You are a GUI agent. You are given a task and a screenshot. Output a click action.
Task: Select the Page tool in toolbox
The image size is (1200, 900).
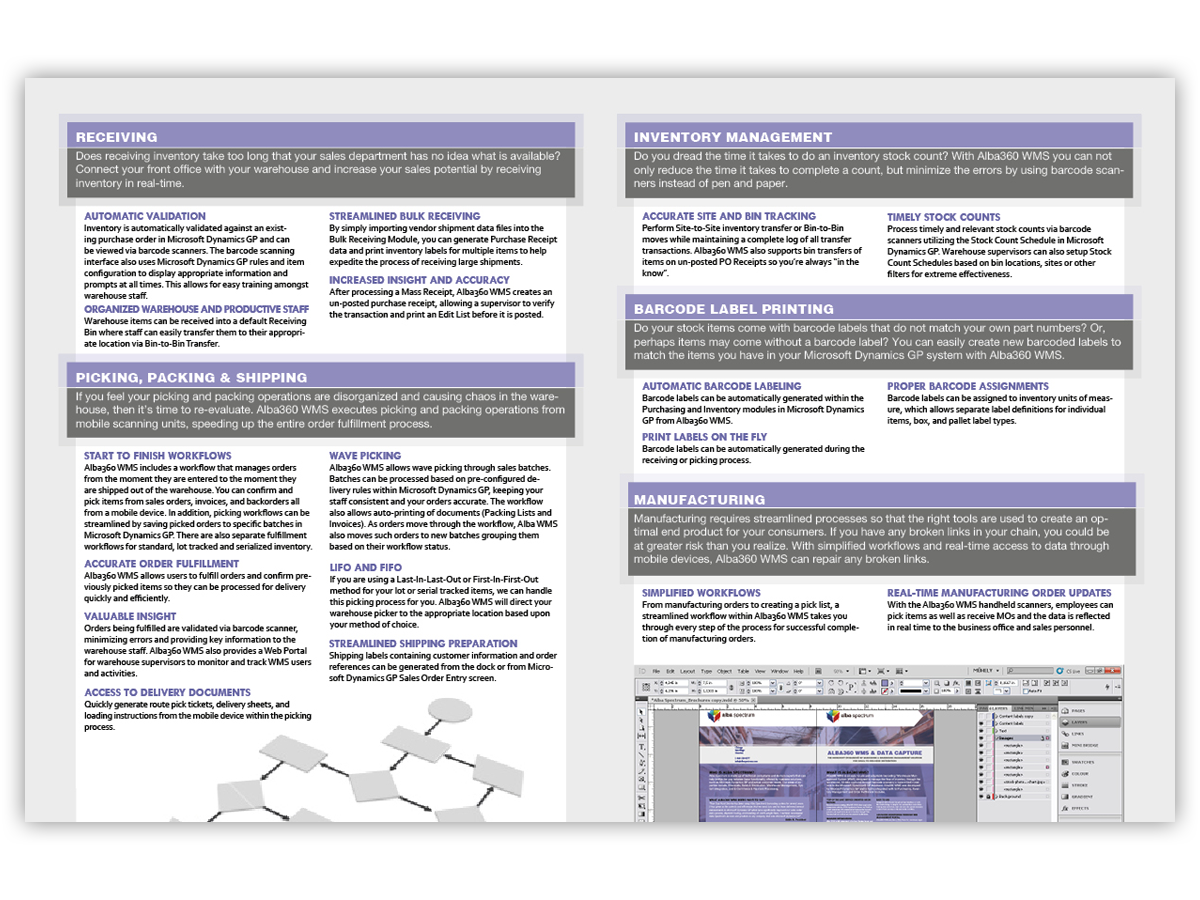pos(641,728)
